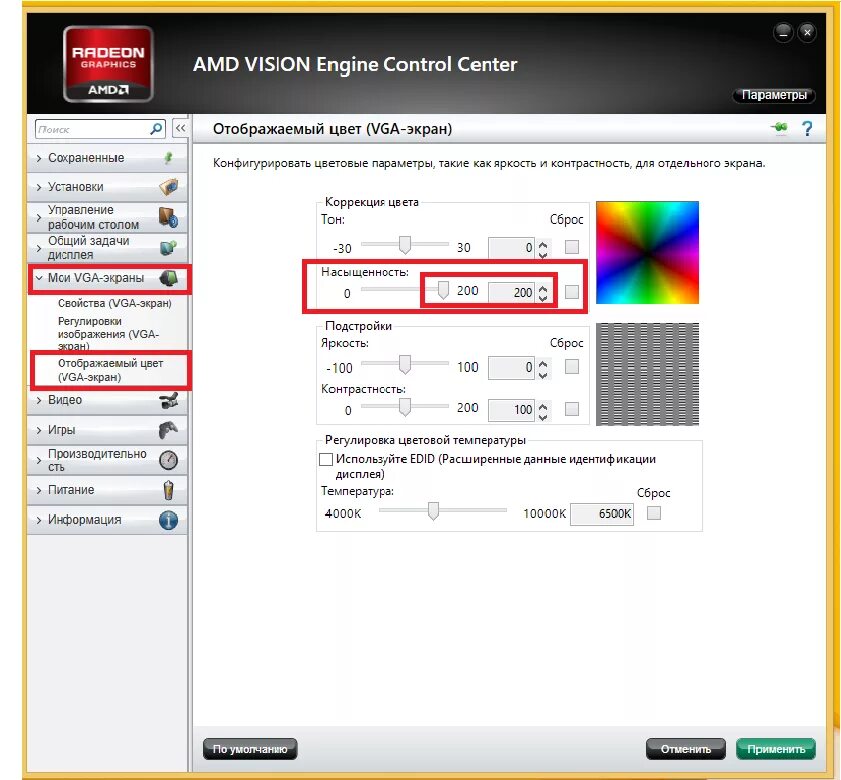Increase Тон value with up arrow
Viewport: 841px width, 780px height.
pyautogui.click(x=543, y=244)
